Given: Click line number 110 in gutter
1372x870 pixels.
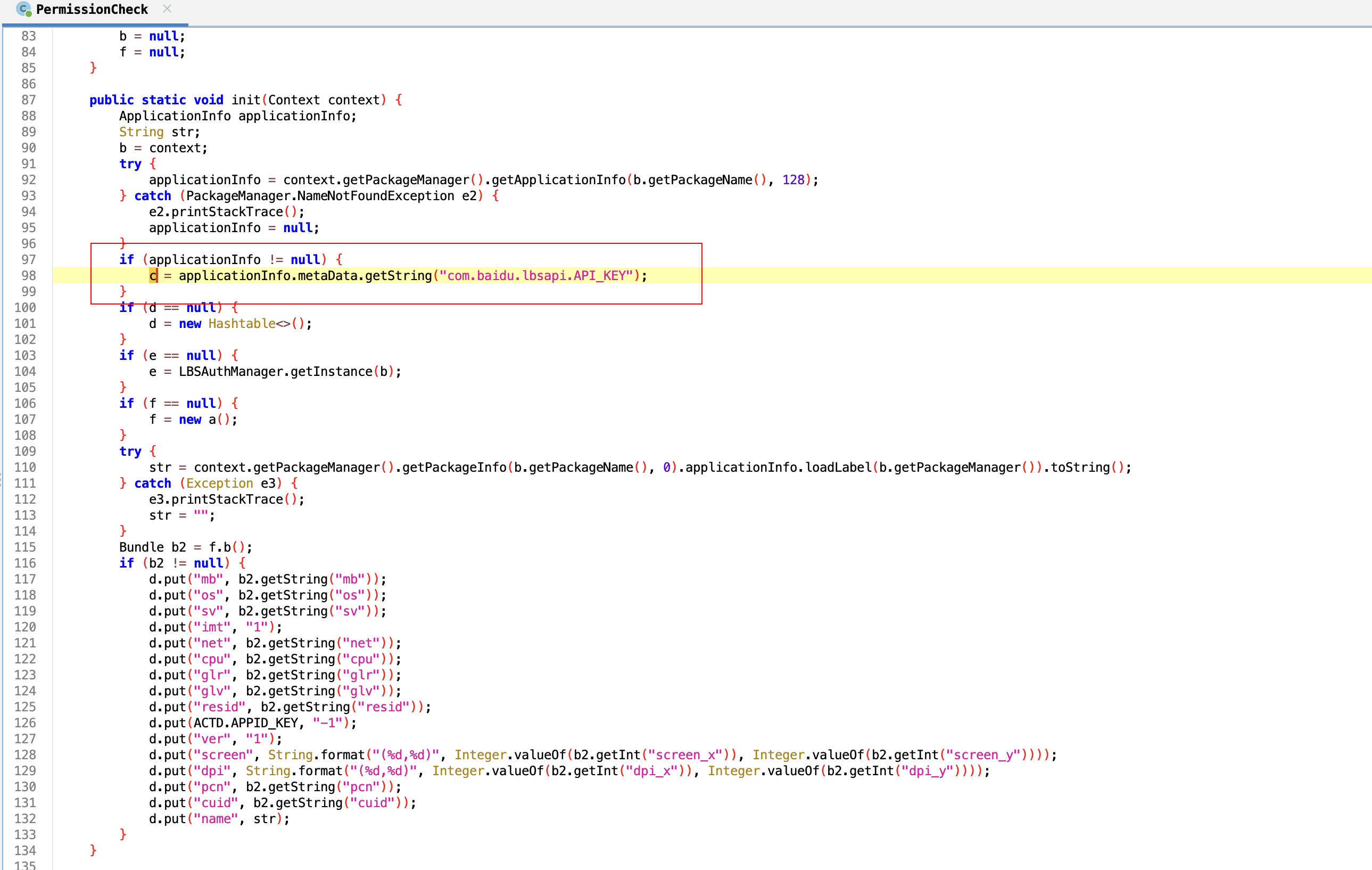Looking at the screenshot, I should pyautogui.click(x=25, y=467).
